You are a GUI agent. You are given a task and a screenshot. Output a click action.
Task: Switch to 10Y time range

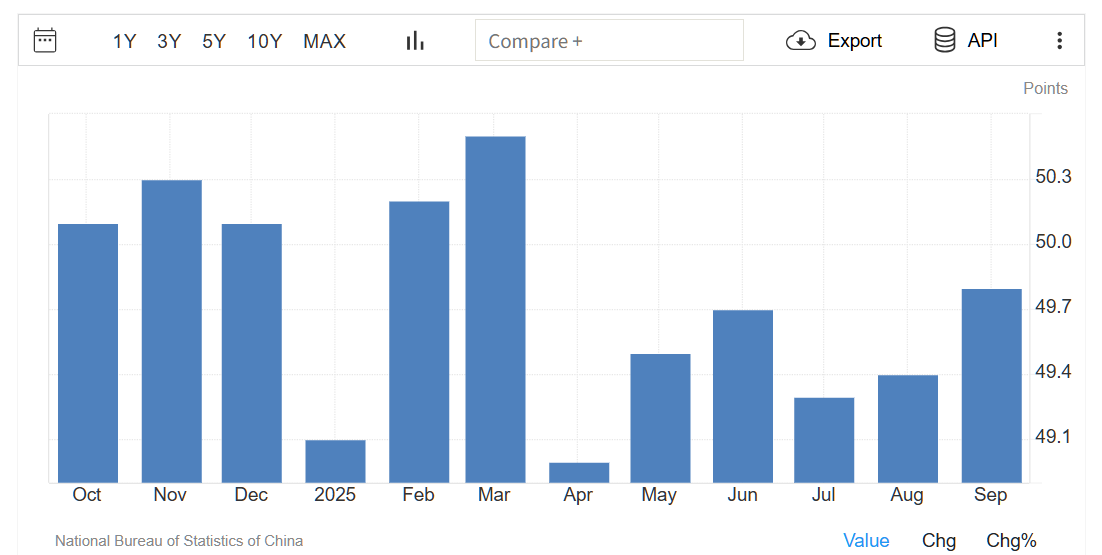tap(265, 41)
